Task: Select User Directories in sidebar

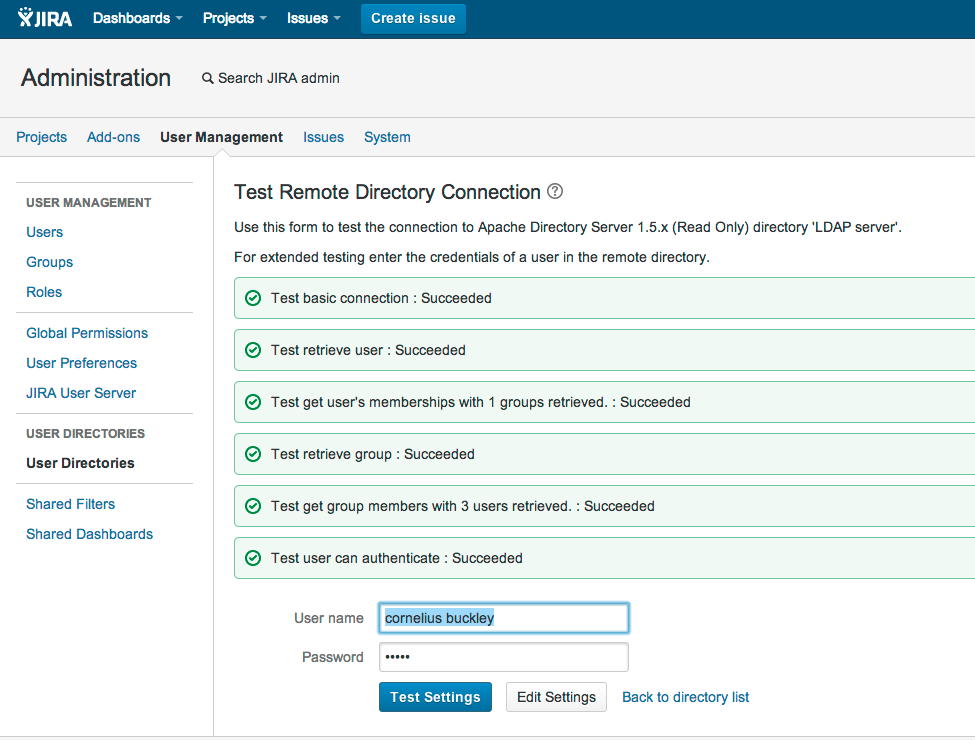Action: 80,463
